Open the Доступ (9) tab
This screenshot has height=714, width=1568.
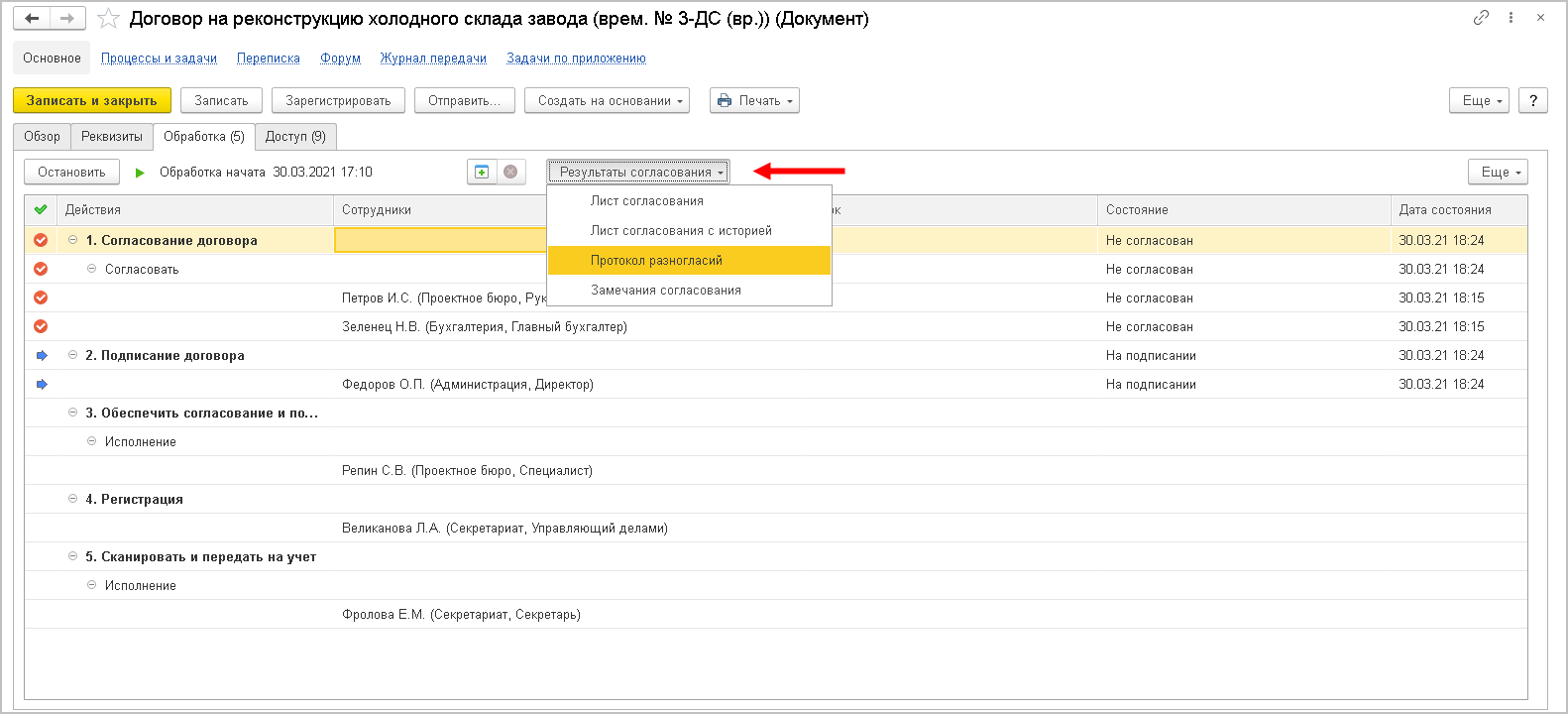[295, 137]
